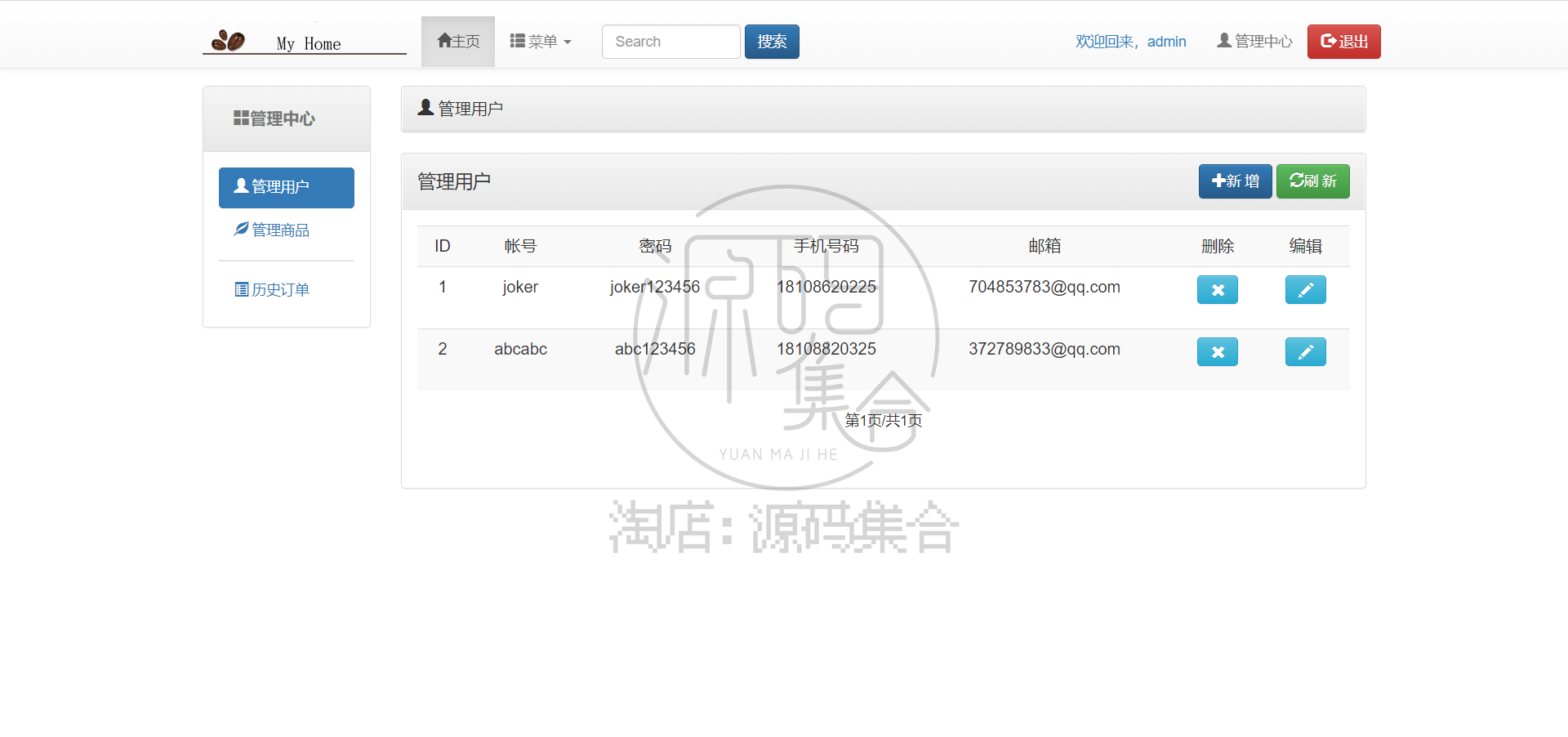The image size is (1568, 737).
Task: Click the 管理用户 breadcrumb heading with user icon
Action: point(461,109)
